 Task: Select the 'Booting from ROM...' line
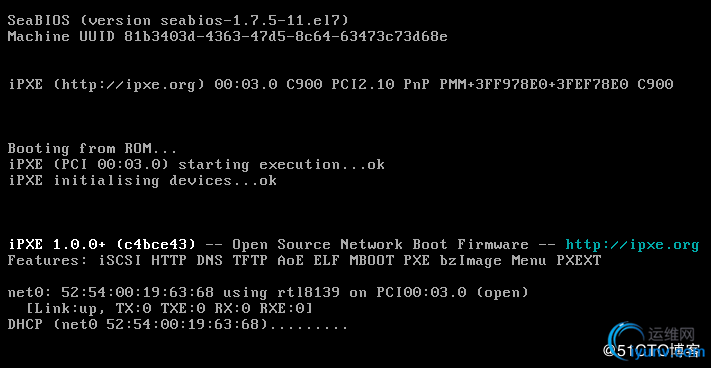pyautogui.click(x=92, y=149)
